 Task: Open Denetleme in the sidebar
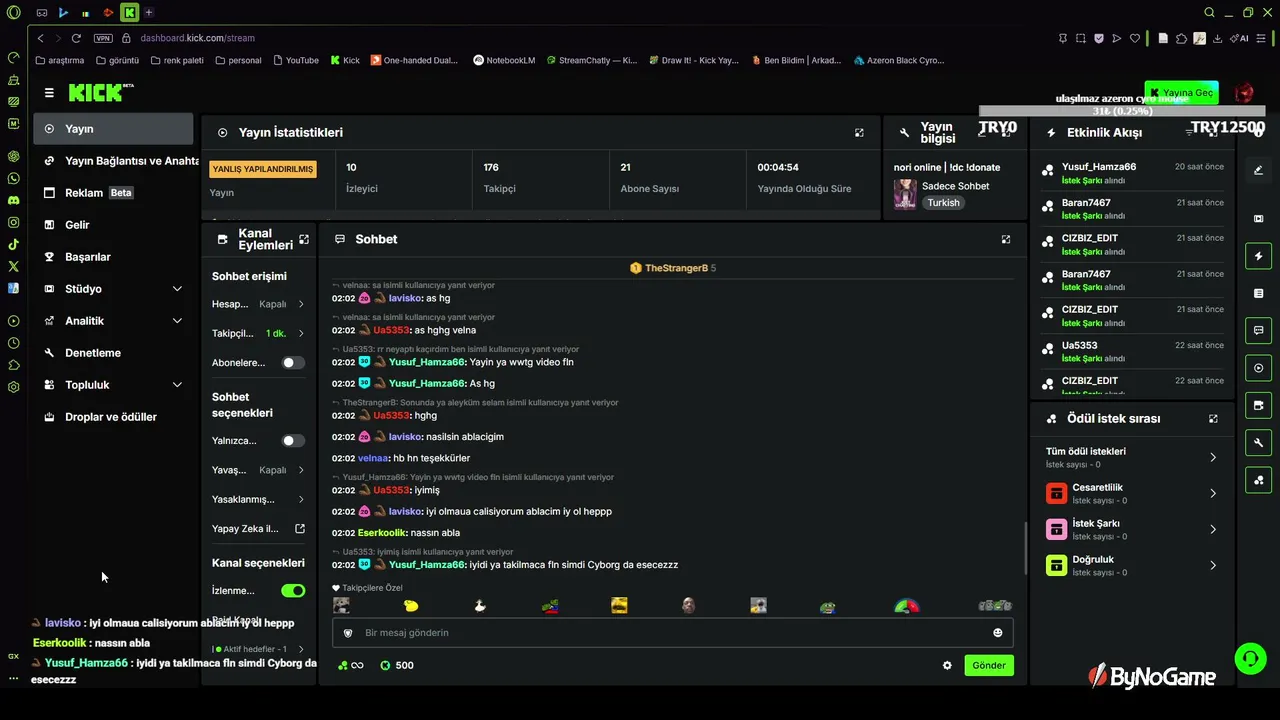pos(113,353)
